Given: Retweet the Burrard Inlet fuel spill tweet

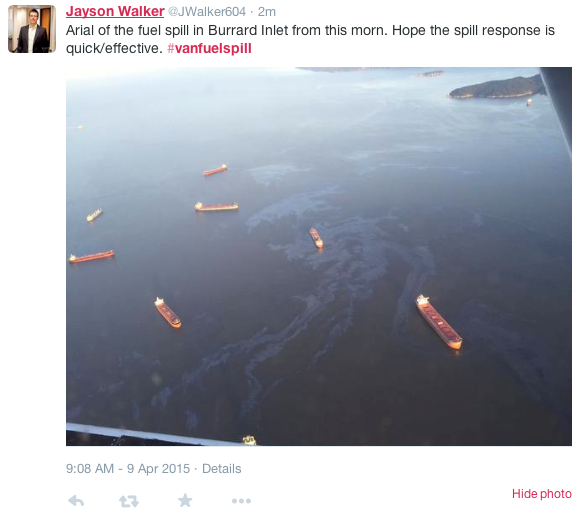Looking at the screenshot, I should coord(129,501).
